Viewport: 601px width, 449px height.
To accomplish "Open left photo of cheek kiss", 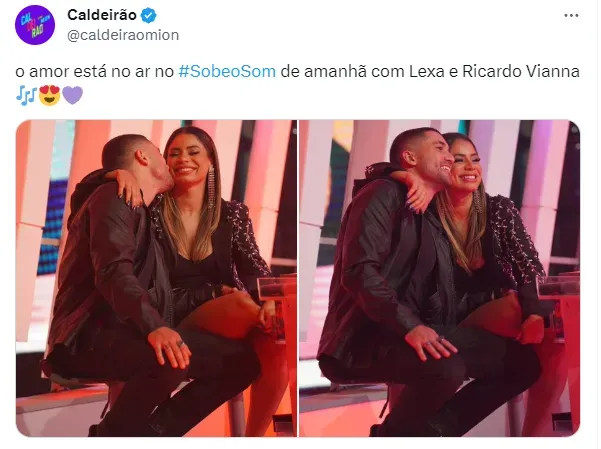I will pos(156,278).
